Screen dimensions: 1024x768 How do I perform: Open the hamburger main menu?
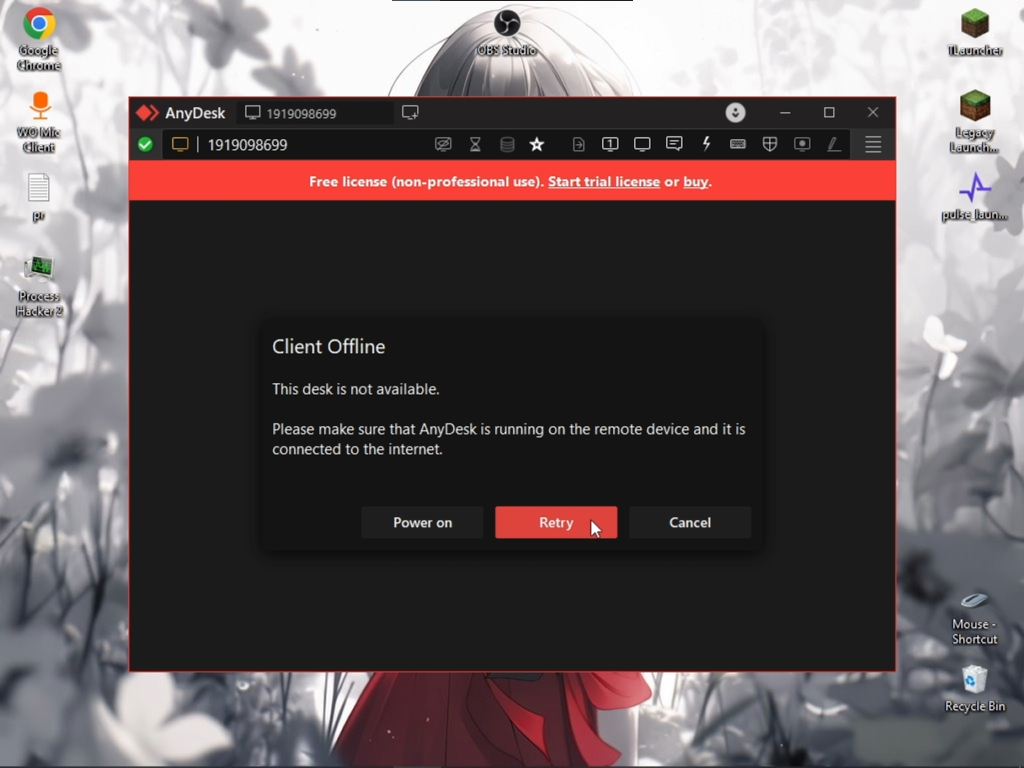(873, 144)
